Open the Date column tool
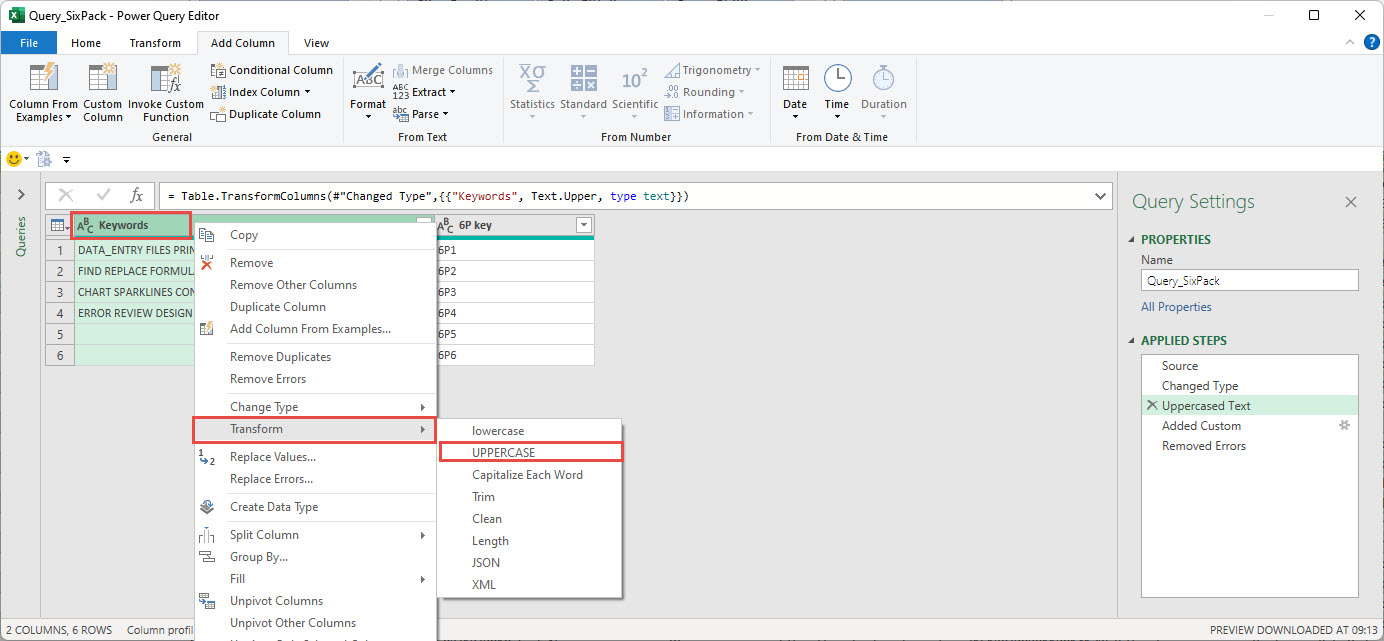This screenshot has width=1384, height=641. click(x=795, y=80)
